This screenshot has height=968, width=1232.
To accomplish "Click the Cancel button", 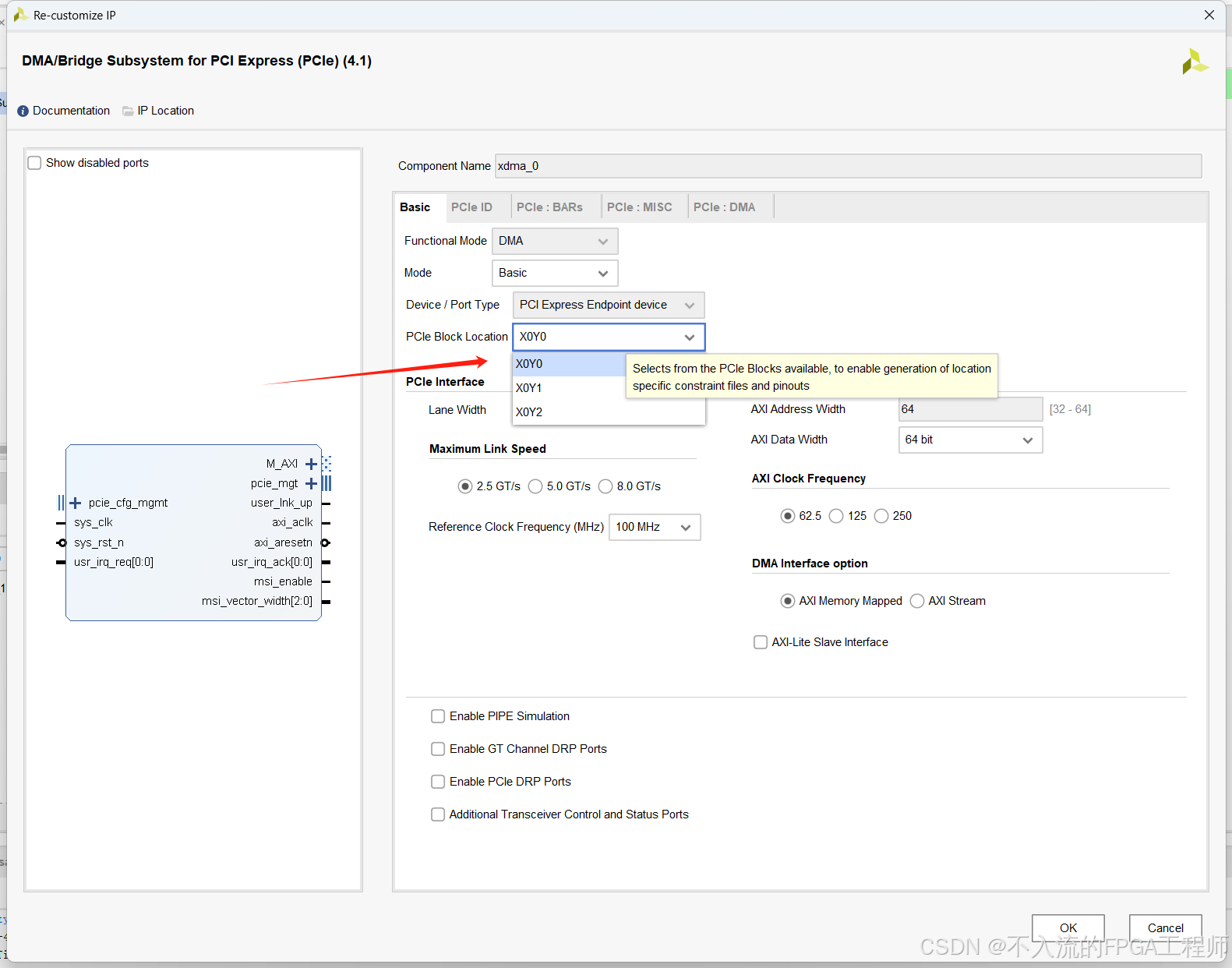I will point(1166,927).
